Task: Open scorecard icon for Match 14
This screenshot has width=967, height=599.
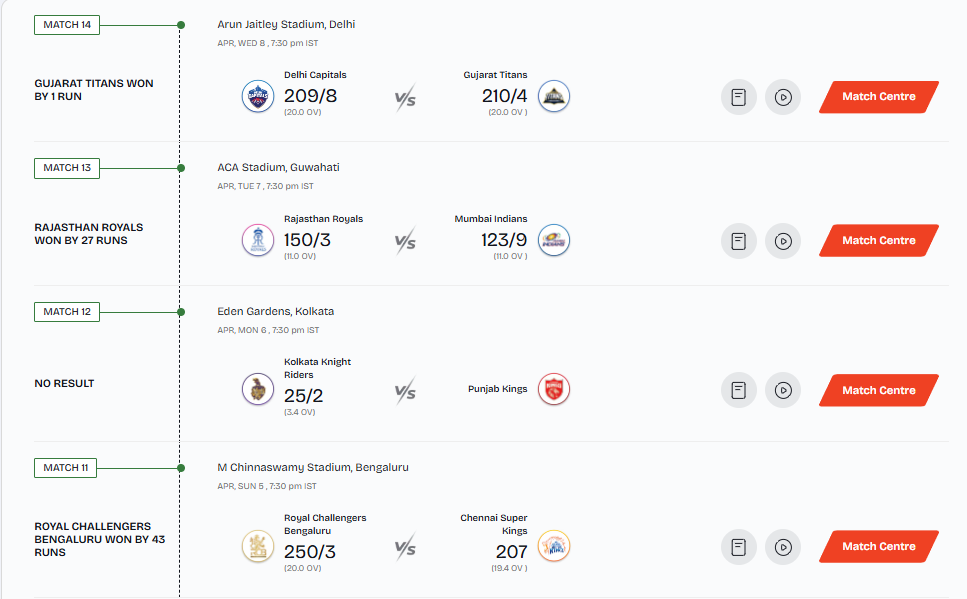Action: coord(739,97)
